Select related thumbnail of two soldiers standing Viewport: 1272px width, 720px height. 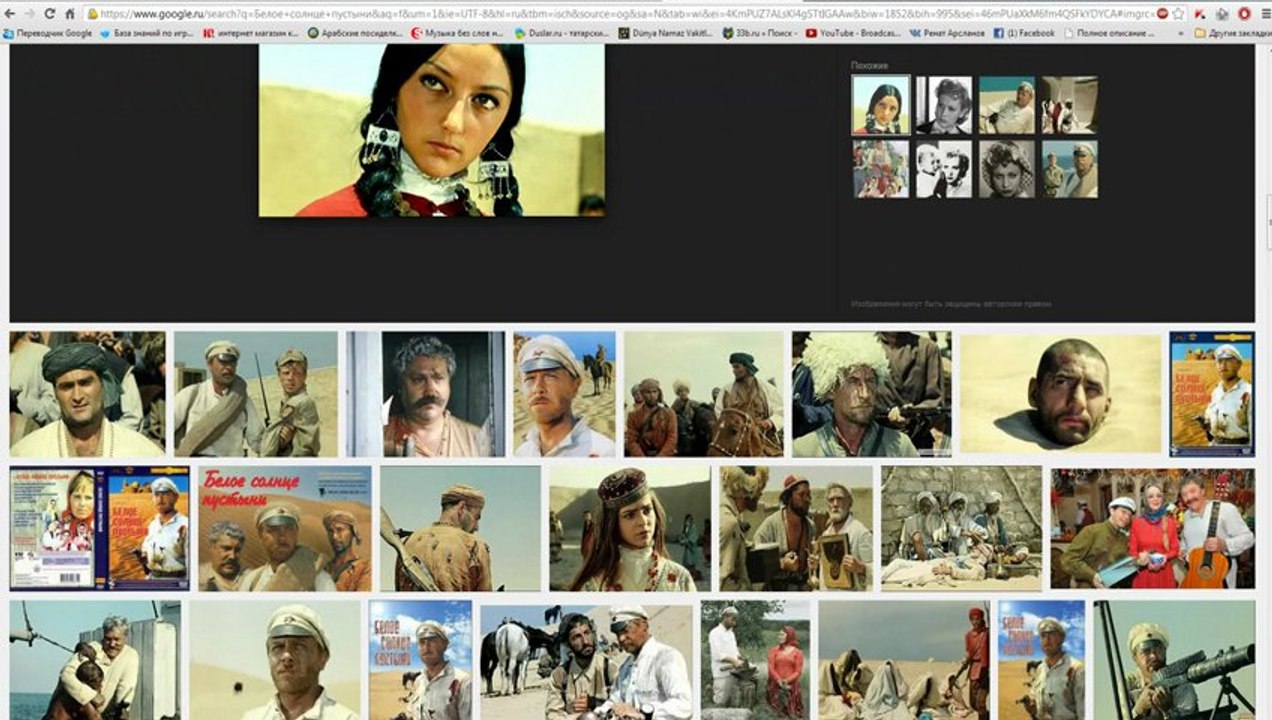pyautogui.click(x=1069, y=168)
